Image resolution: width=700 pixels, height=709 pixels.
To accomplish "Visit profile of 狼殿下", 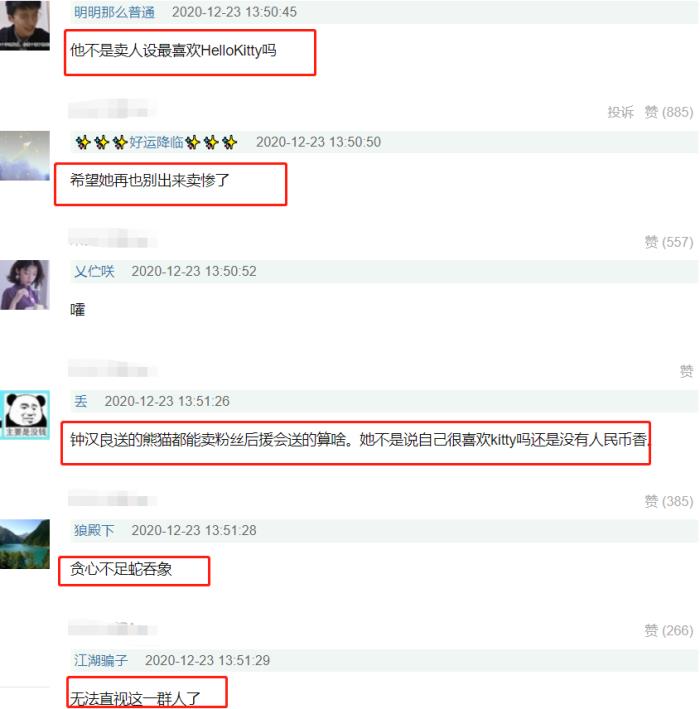I will [94, 530].
